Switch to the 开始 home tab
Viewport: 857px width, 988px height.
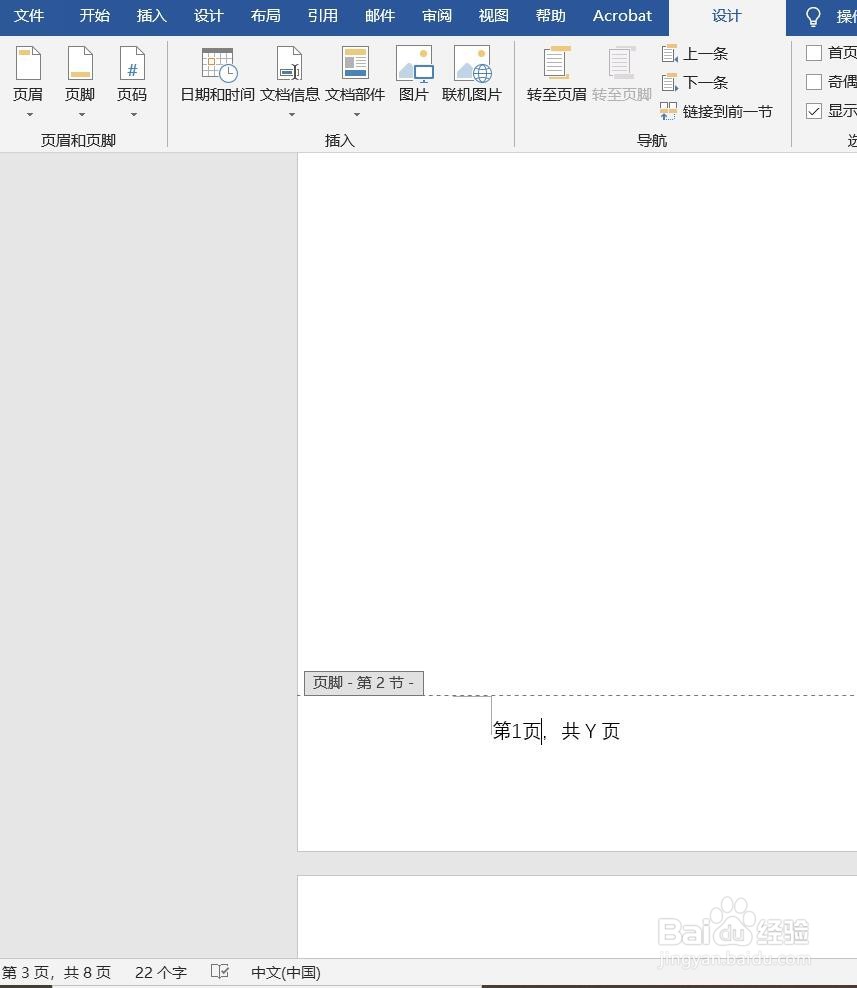tap(95, 16)
